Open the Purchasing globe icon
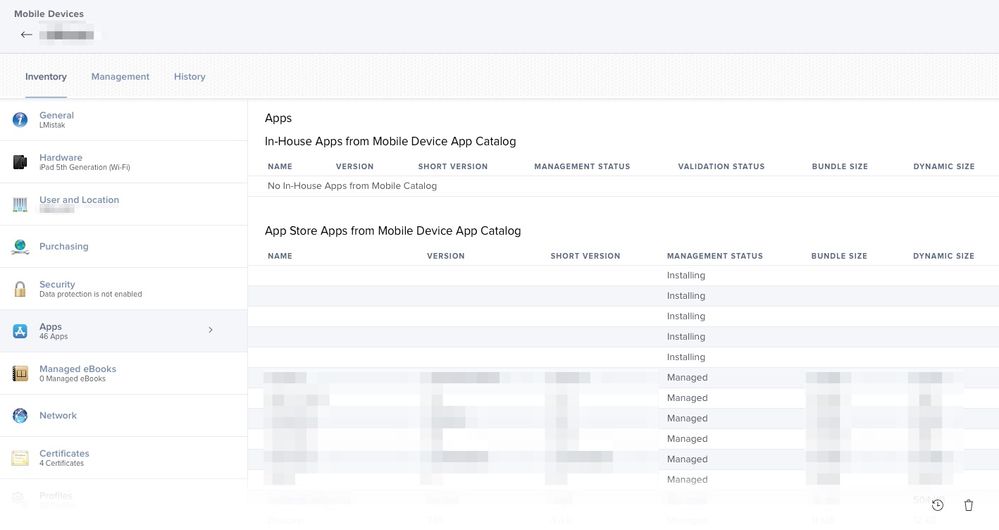The image size is (999, 530). click(20, 247)
